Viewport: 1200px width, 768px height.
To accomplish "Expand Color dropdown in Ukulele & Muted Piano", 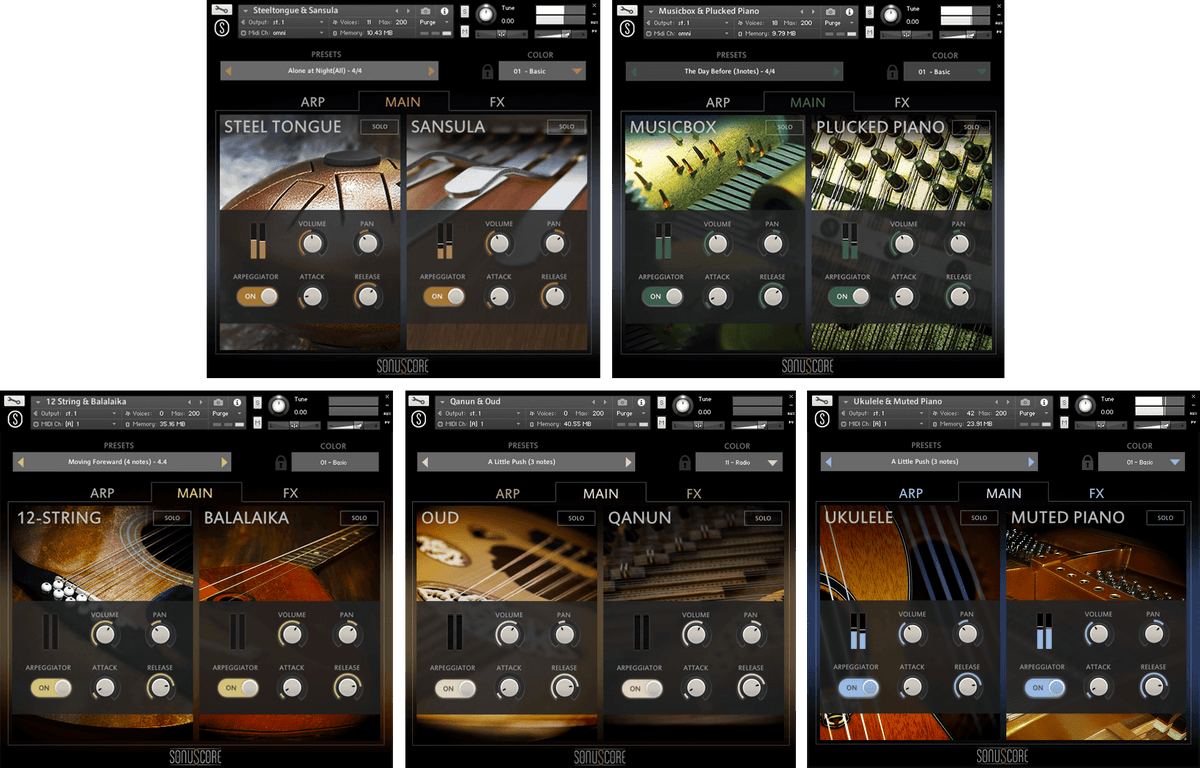I will 1141,462.
